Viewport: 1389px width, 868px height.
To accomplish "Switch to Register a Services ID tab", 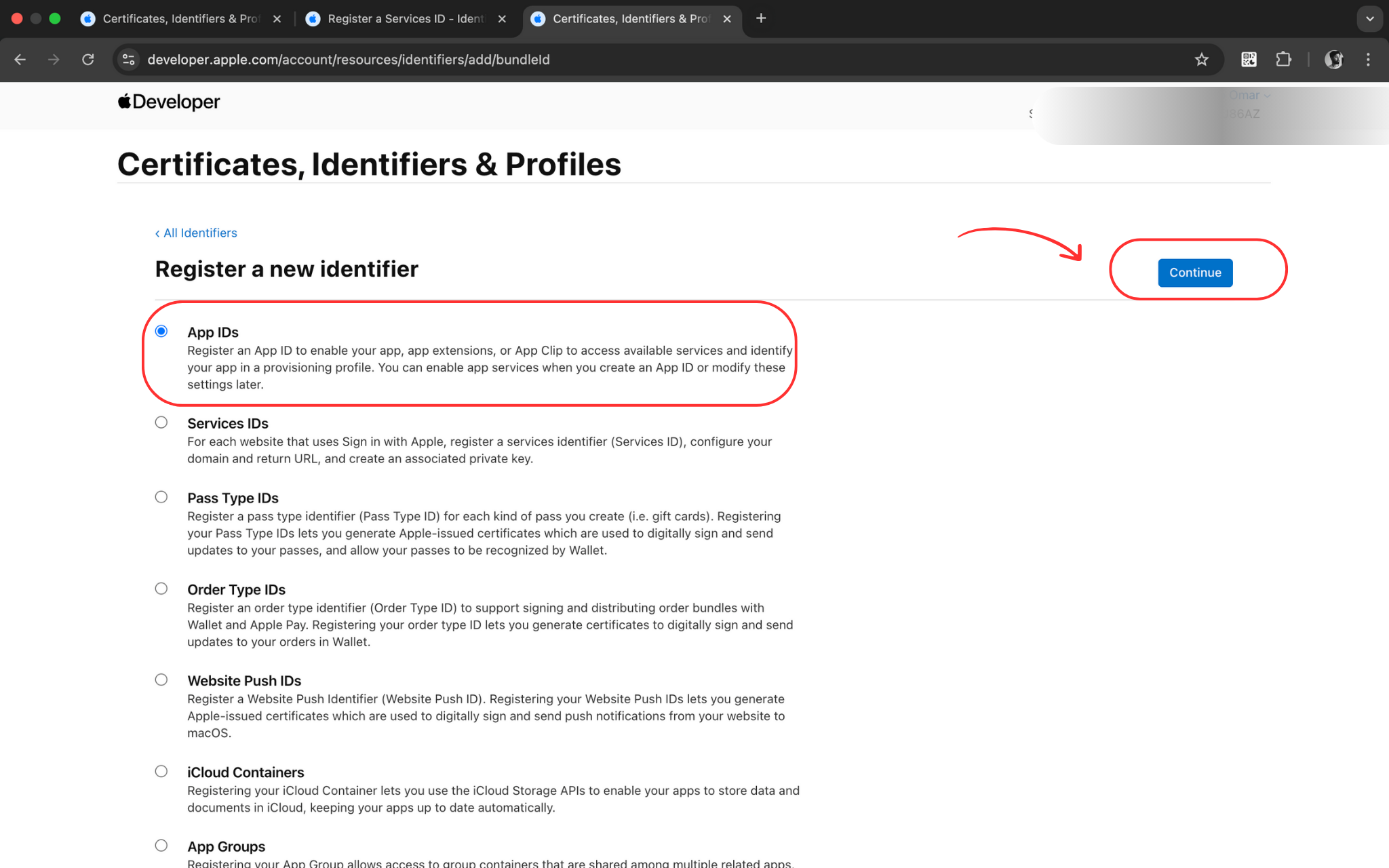I will pos(405,18).
